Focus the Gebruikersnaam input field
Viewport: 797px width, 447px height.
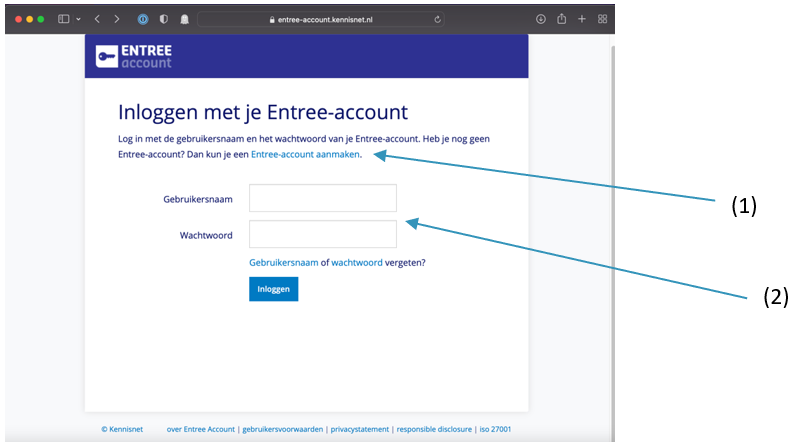tap(323, 198)
